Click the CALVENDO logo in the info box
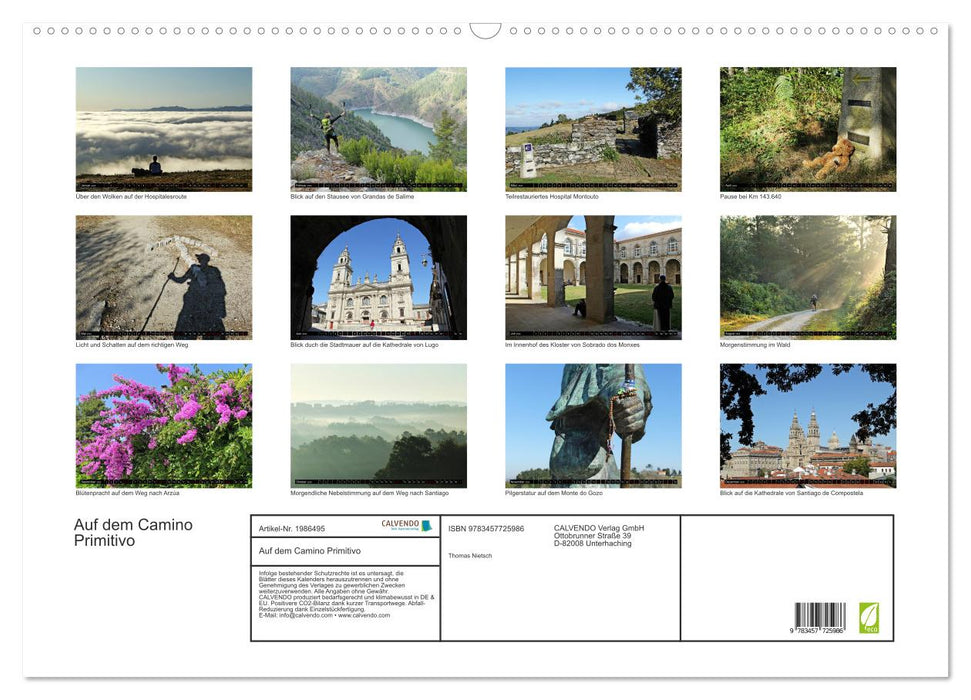Image resolution: width=971 pixels, height=700 pixels. (x=406, y=526)
